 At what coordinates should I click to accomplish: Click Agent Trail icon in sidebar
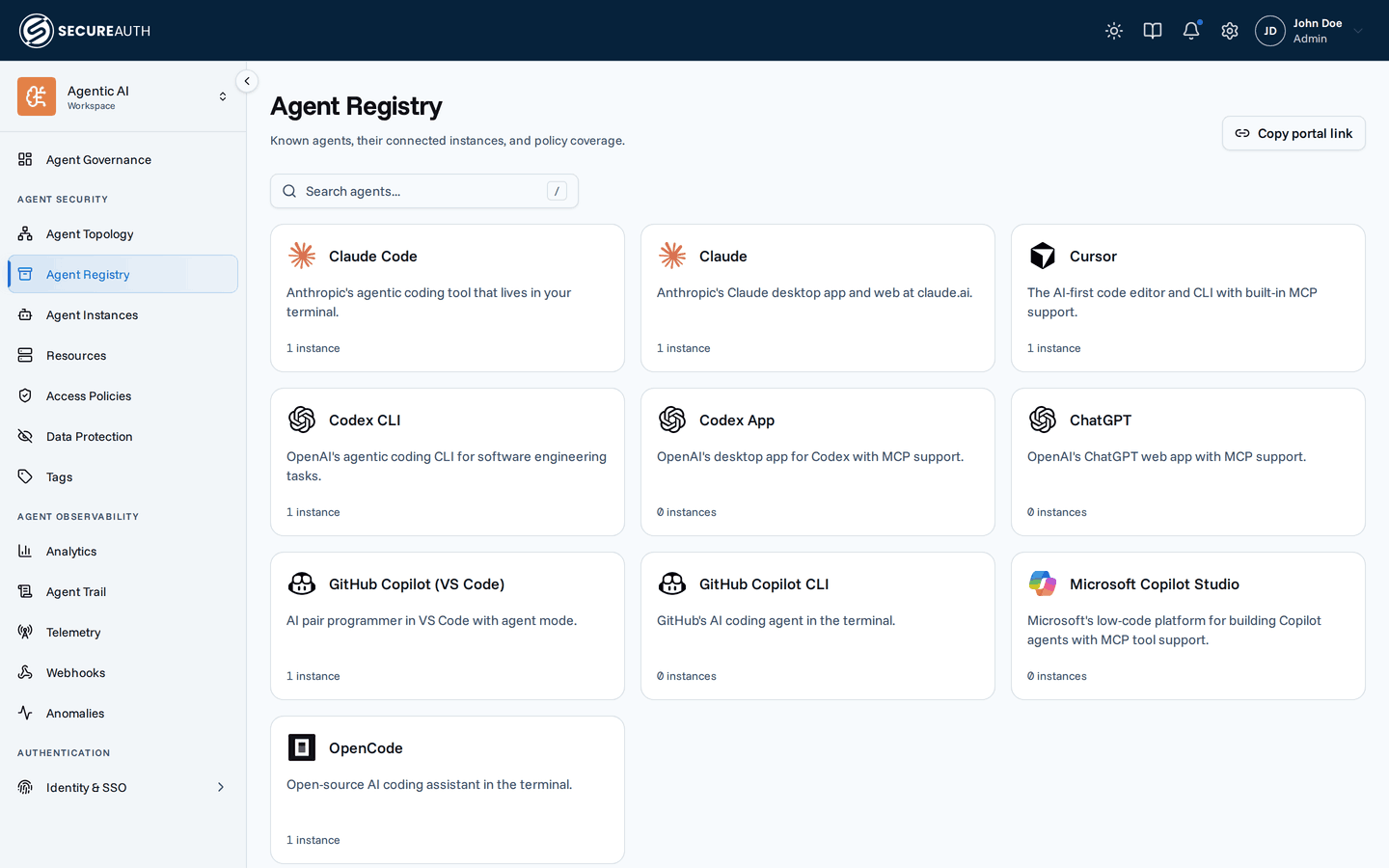[25, 591]
